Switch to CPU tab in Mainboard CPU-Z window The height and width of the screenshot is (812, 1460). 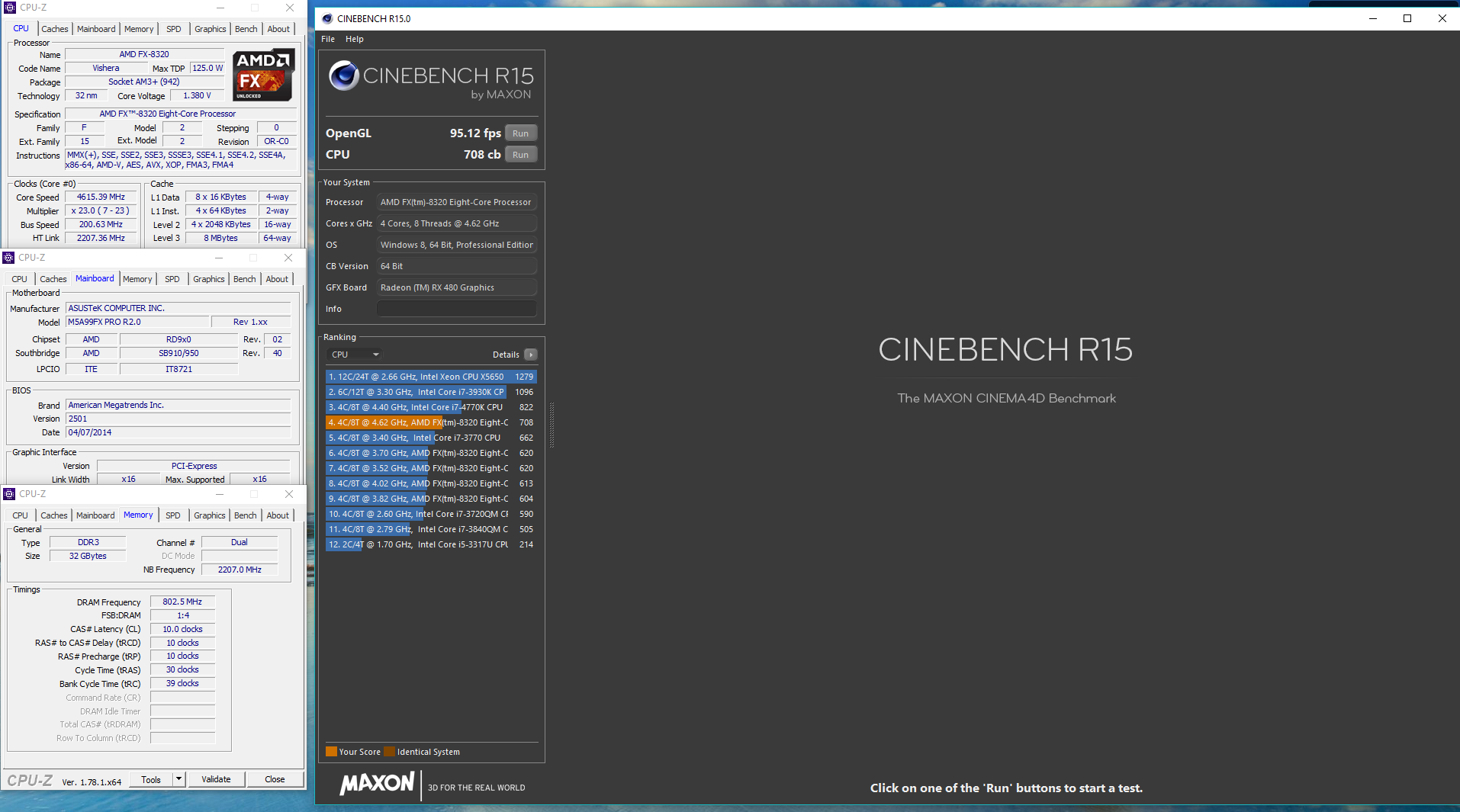[20, 279]
